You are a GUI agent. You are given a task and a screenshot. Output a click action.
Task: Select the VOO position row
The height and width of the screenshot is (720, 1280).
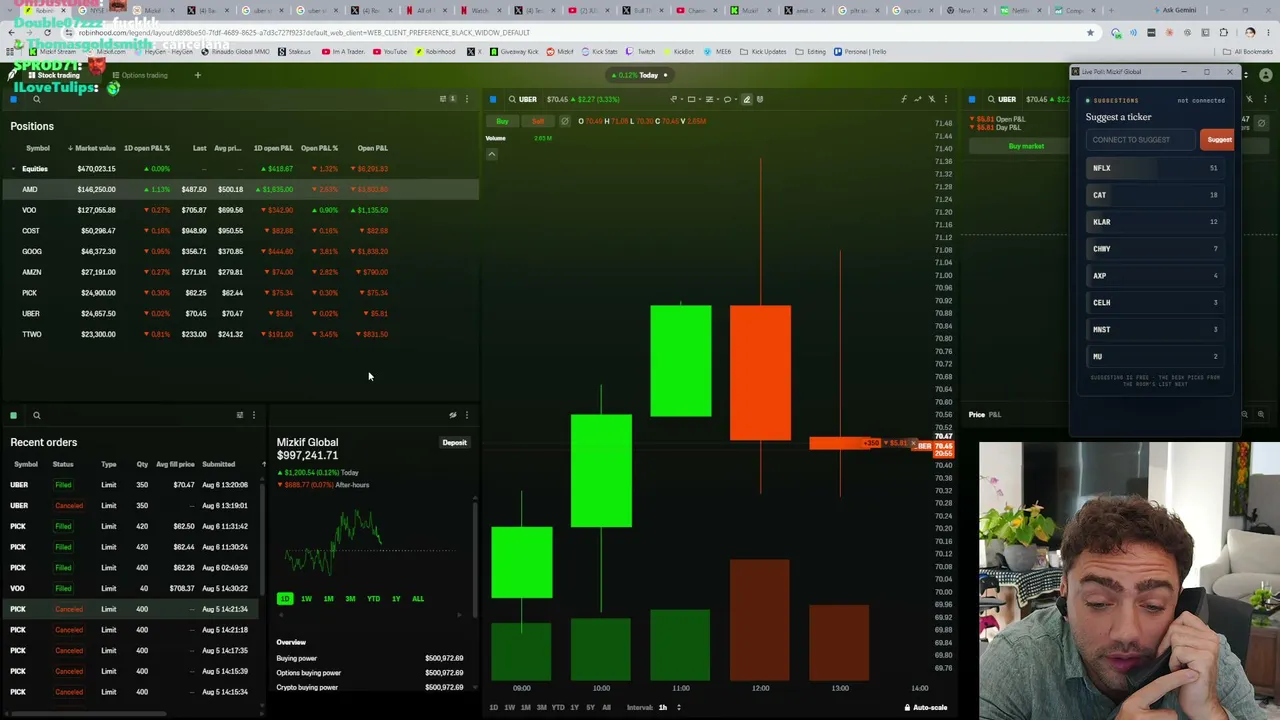(240, 210)
